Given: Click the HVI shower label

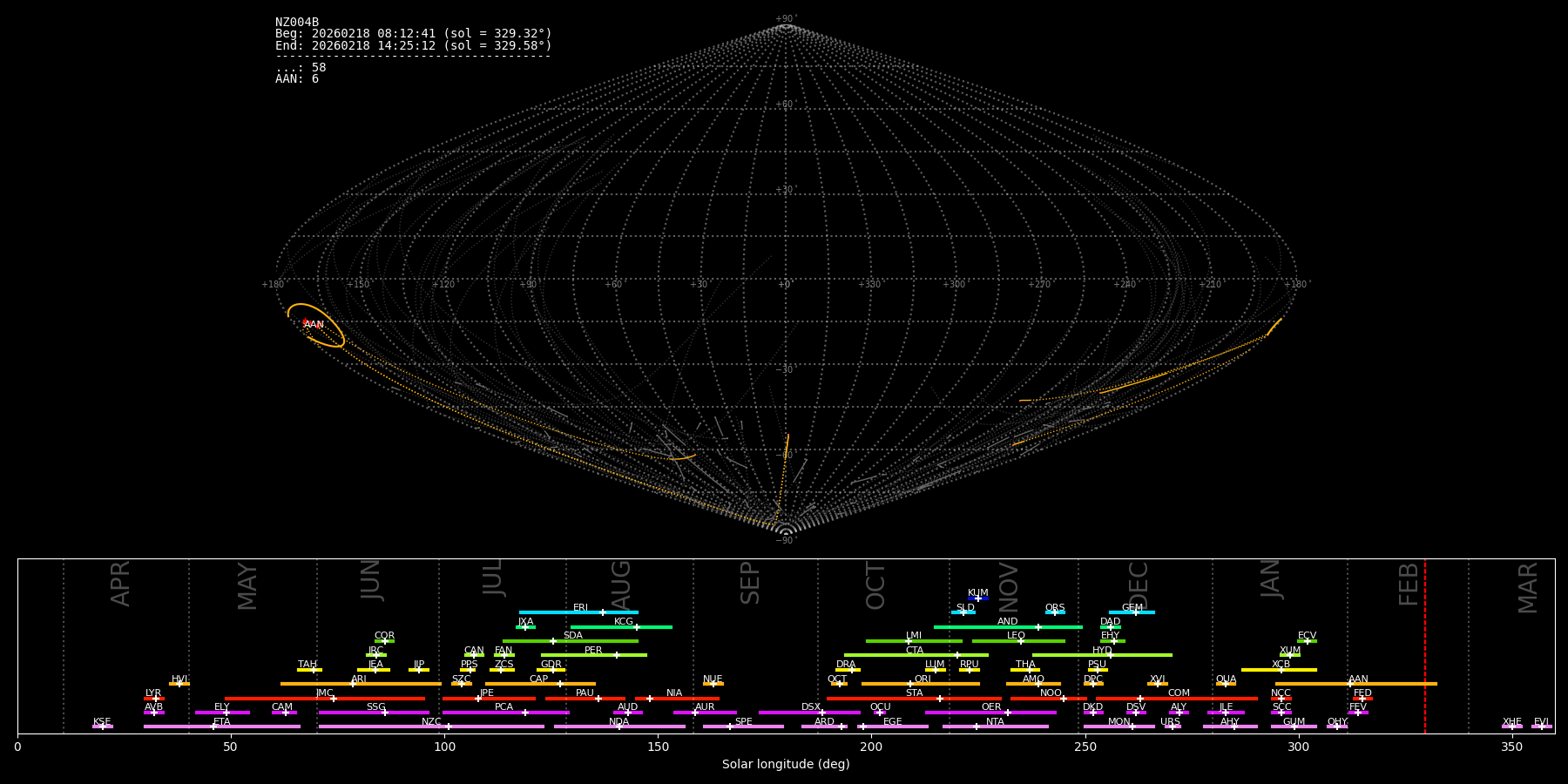Looking at the screenshot, I should [x=179, y=679].
